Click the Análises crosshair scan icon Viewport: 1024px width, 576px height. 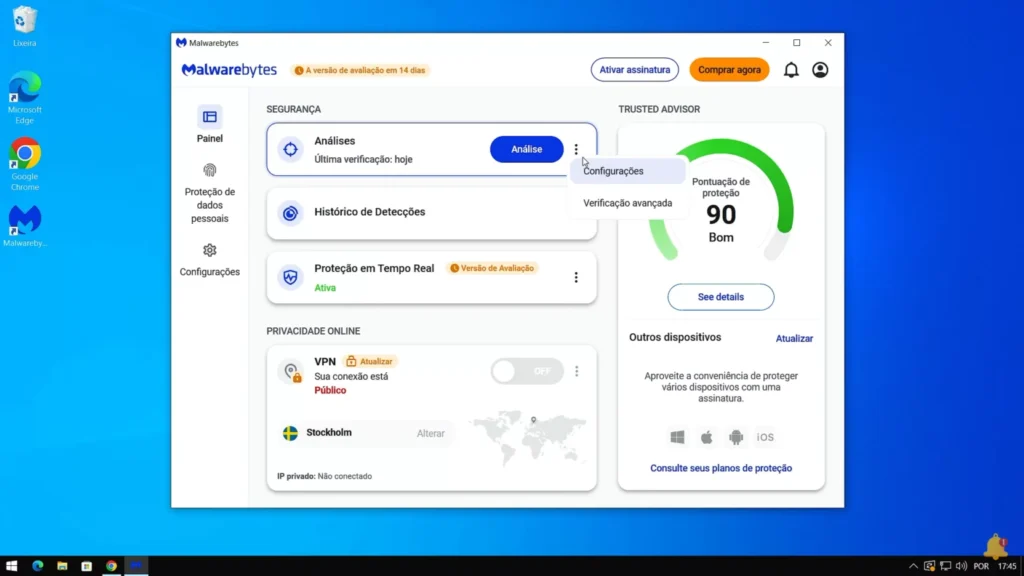point(290,149)
